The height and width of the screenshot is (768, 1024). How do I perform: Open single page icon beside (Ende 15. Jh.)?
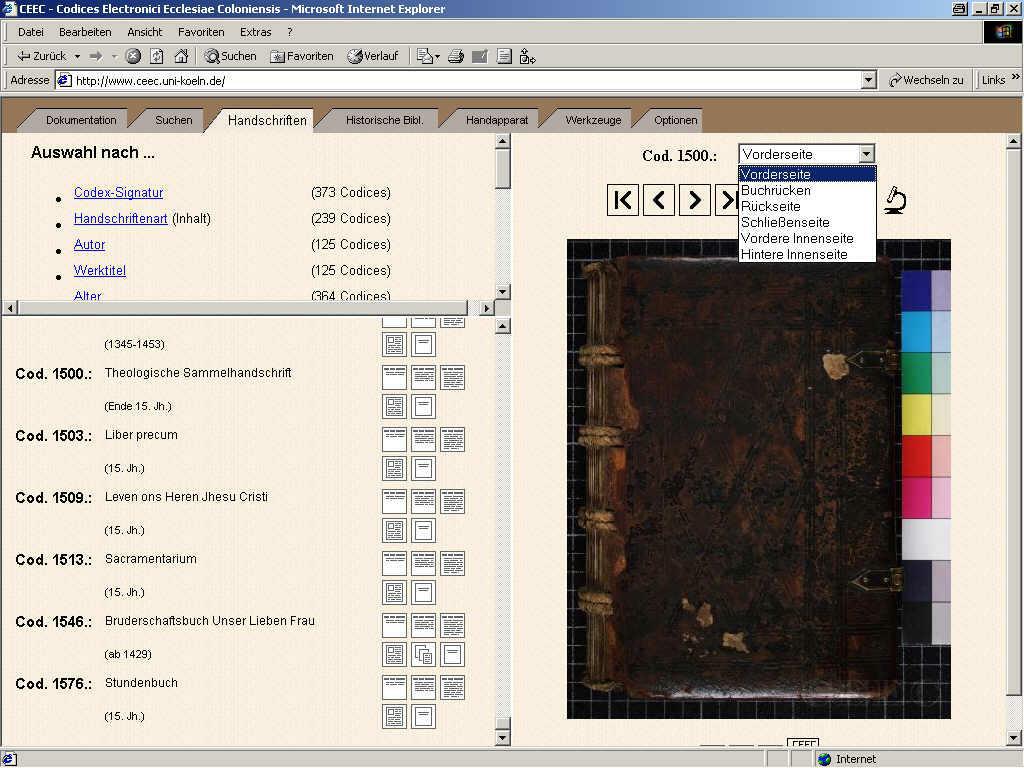(x=423, y=406)
